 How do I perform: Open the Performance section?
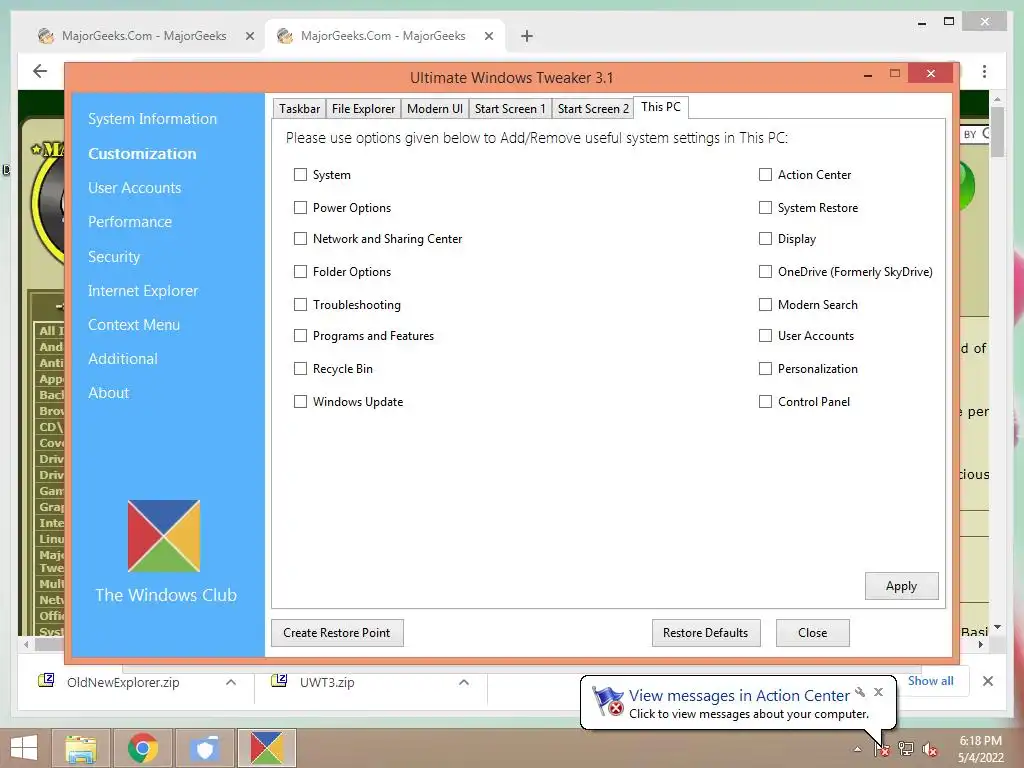pyautogui.click(x=130, y=222)
